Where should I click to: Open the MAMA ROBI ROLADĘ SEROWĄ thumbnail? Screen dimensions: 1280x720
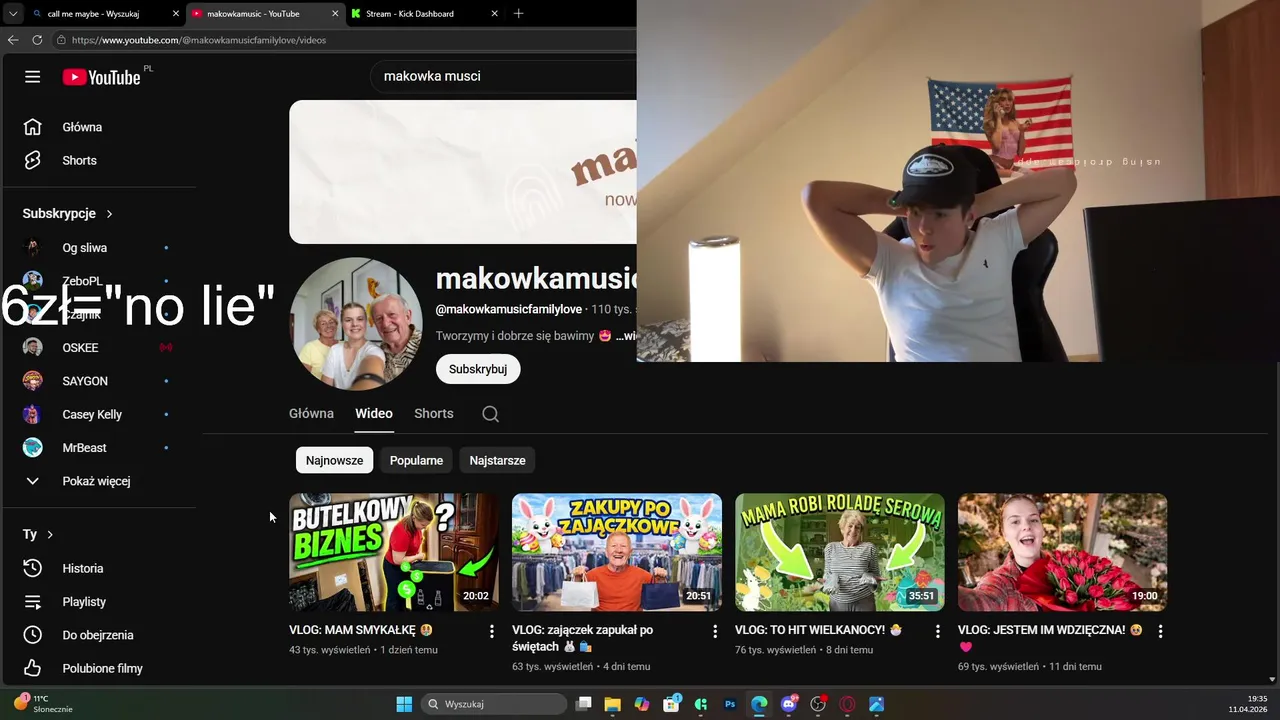[840, 552]
